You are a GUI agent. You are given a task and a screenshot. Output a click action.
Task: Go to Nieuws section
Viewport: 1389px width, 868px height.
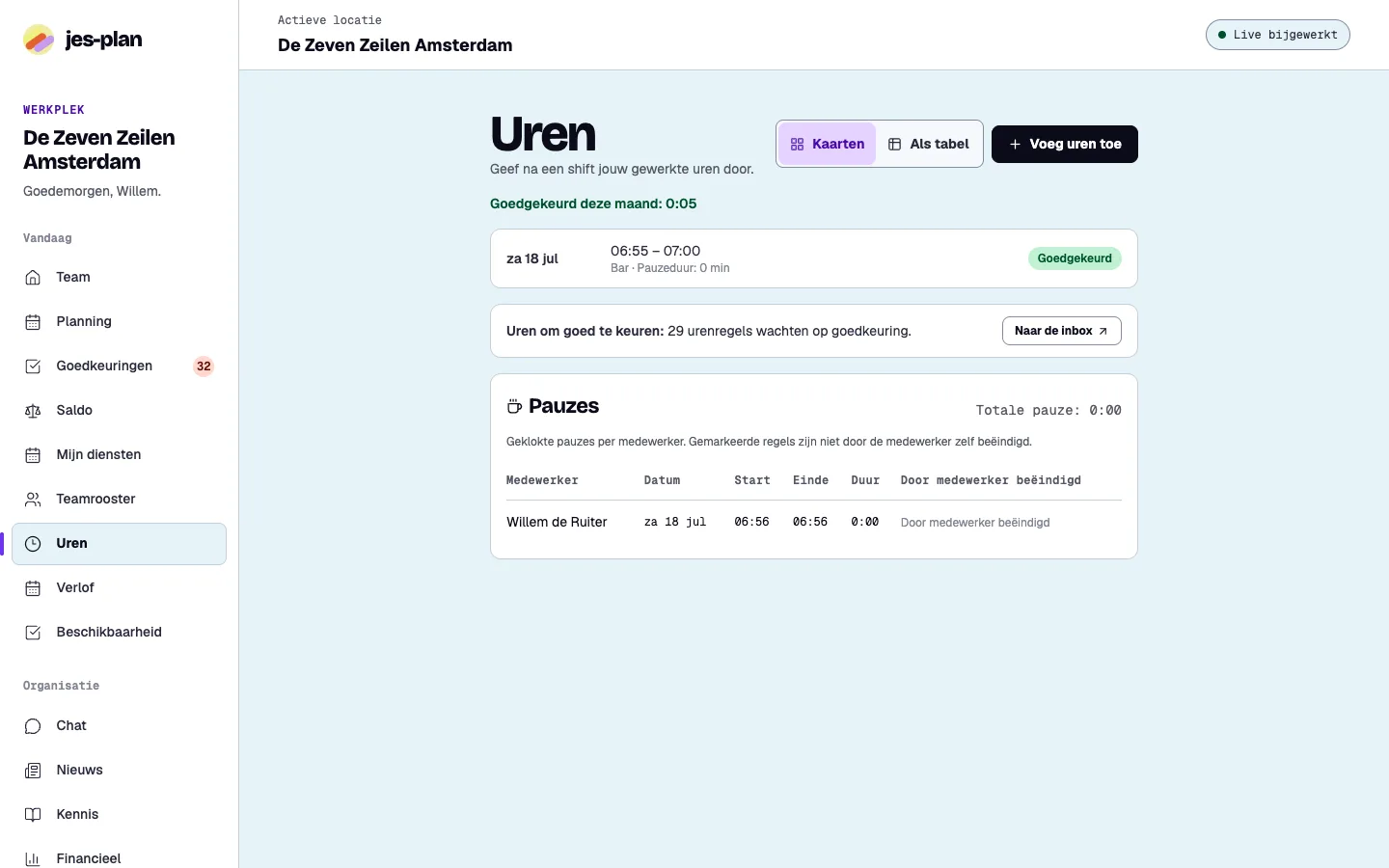coord(119,771)
